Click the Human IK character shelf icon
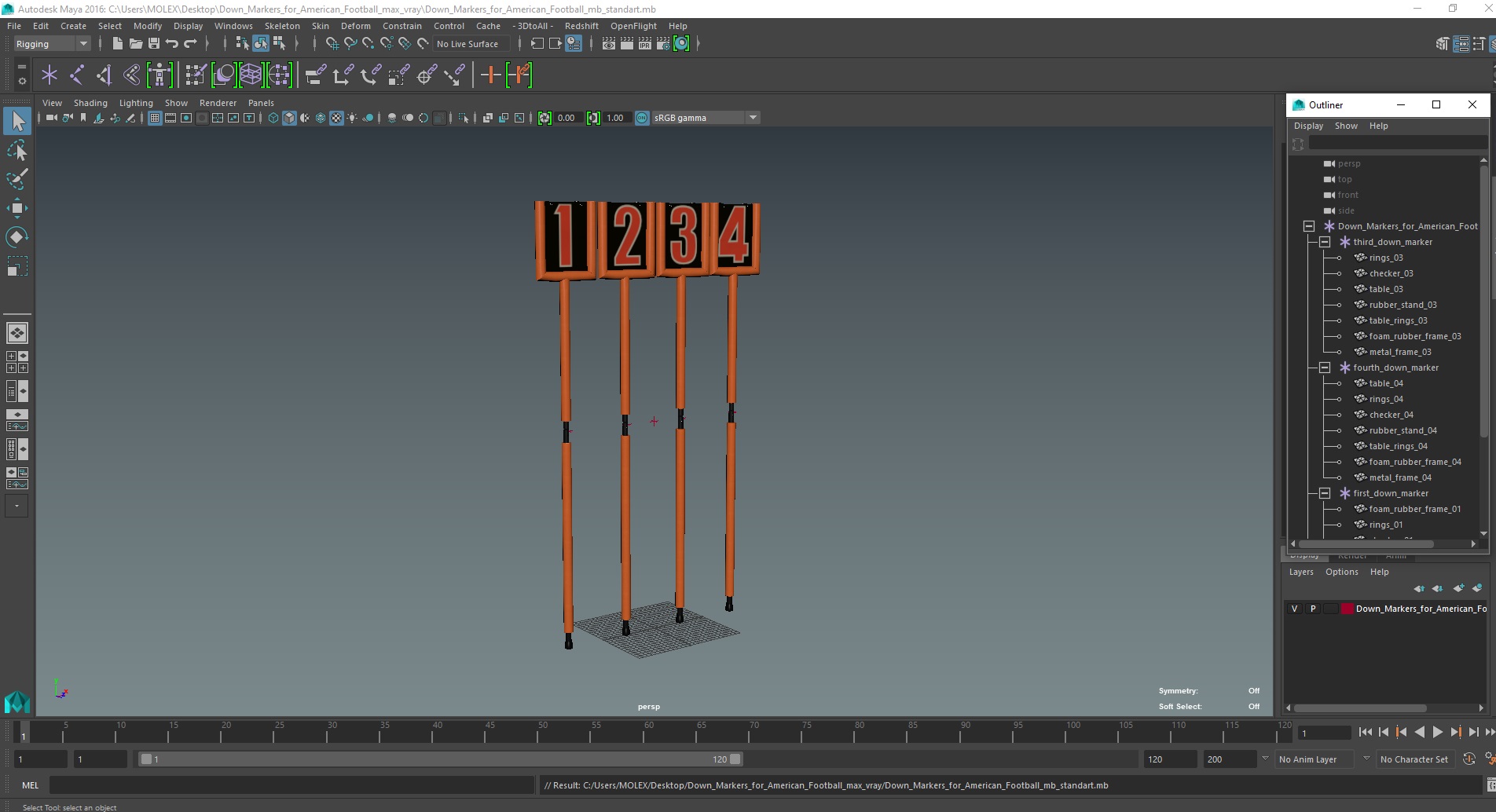1496x812 pixels. coord(159,75)
